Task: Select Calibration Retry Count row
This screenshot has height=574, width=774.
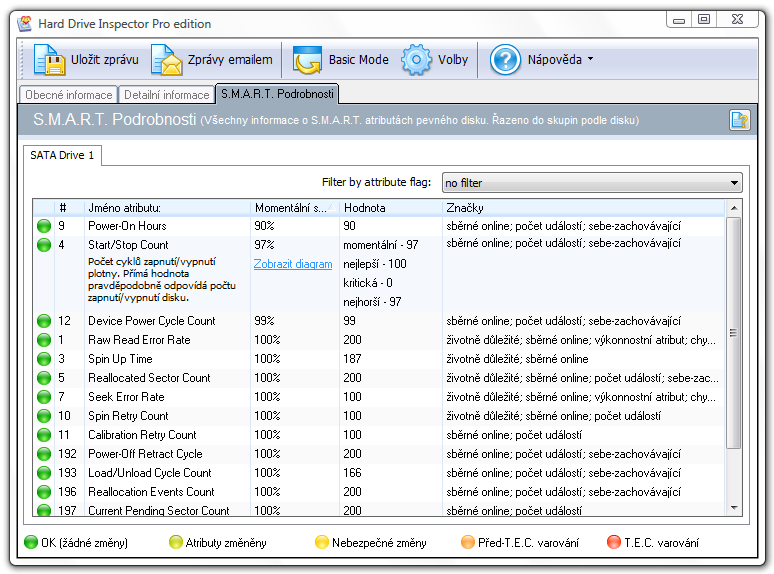Action: 379,435
